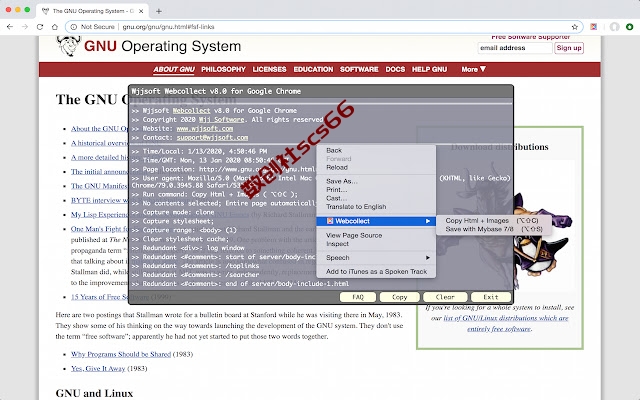640x400 pixels.
Task: Open Why Programs Should be Shared link
Action: coord(121,354)
